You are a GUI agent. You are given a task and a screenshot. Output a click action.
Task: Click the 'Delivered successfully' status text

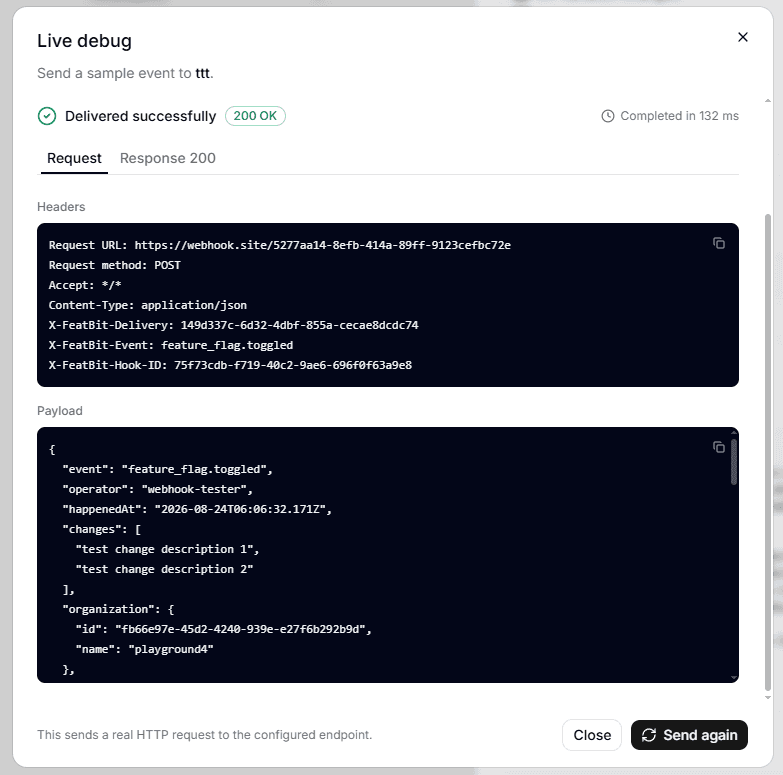point(141,116)
